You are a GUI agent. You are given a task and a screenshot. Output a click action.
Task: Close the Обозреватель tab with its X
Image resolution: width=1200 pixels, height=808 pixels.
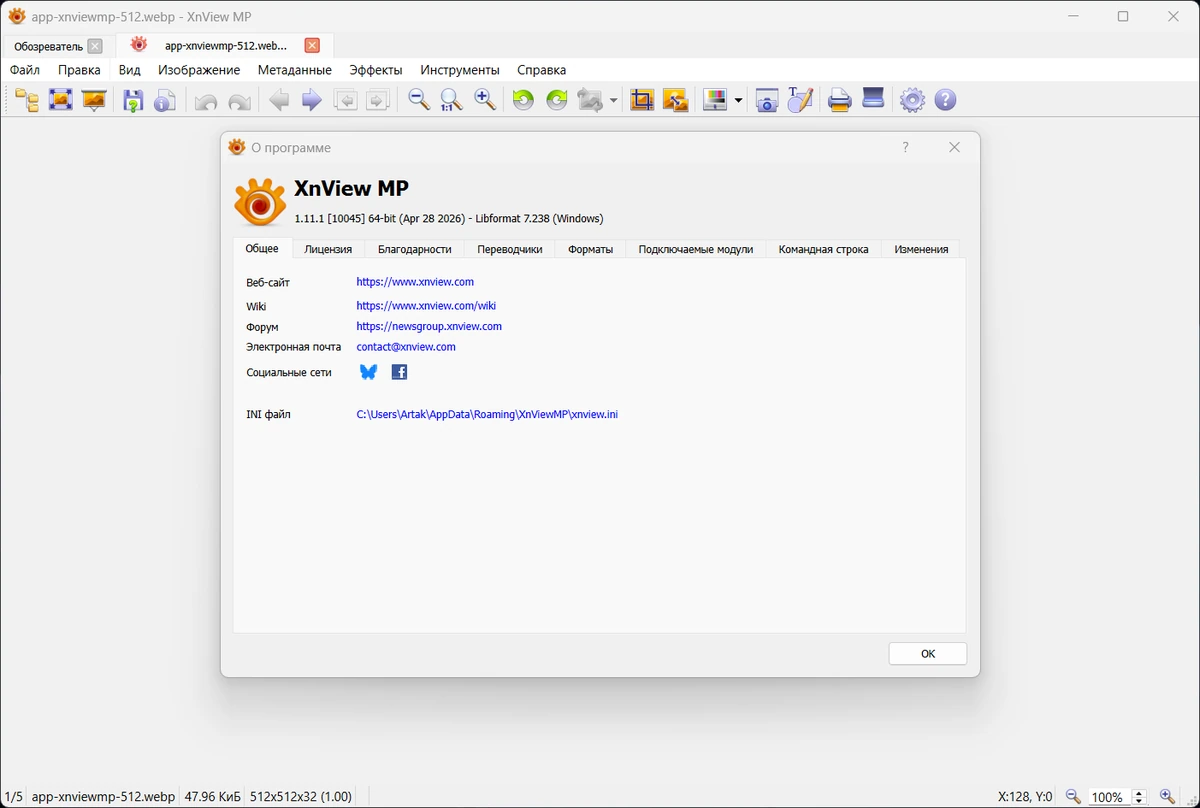[94, 46]
